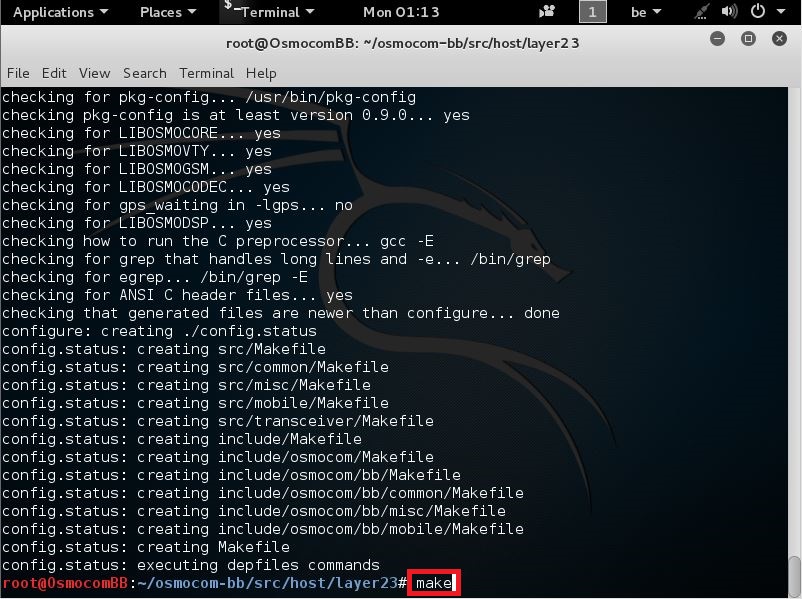Close the terminal window

[779, 38]
